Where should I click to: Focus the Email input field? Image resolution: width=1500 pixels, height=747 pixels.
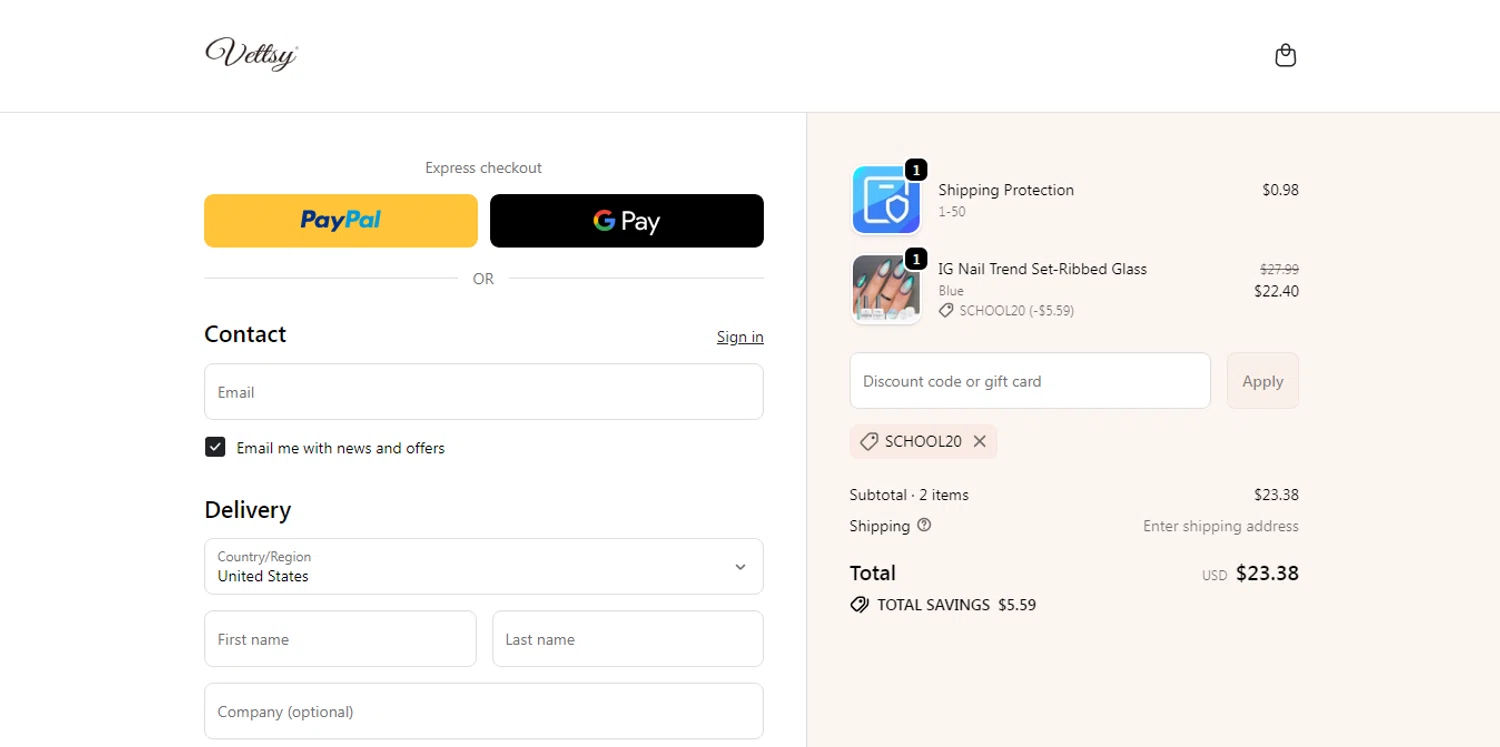point(484,392)
